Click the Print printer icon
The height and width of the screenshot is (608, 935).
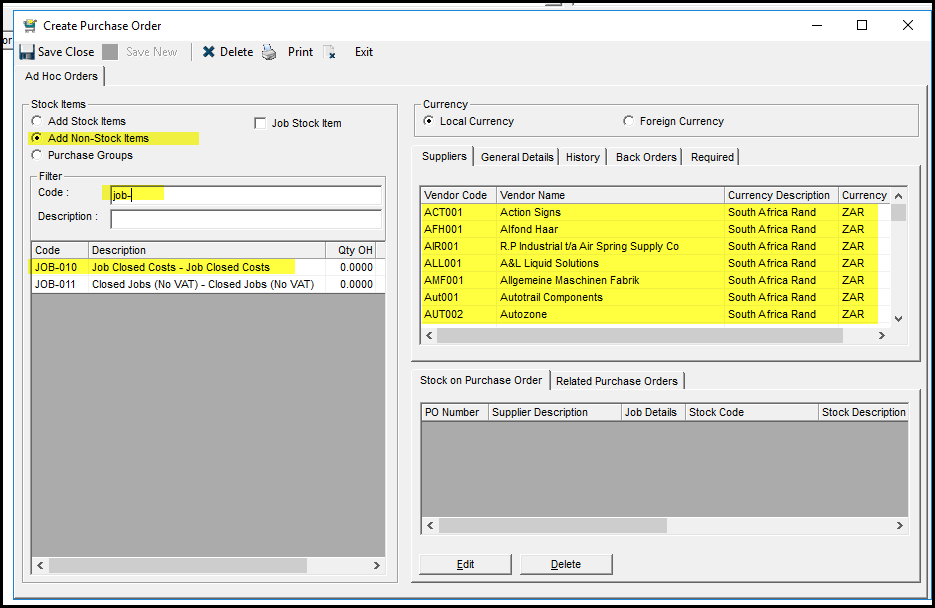(270, 52)
